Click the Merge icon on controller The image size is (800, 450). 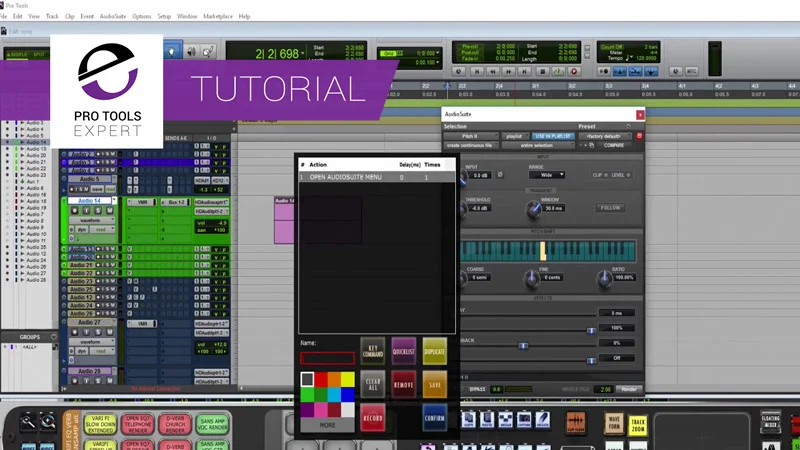(x=506, y=419)
